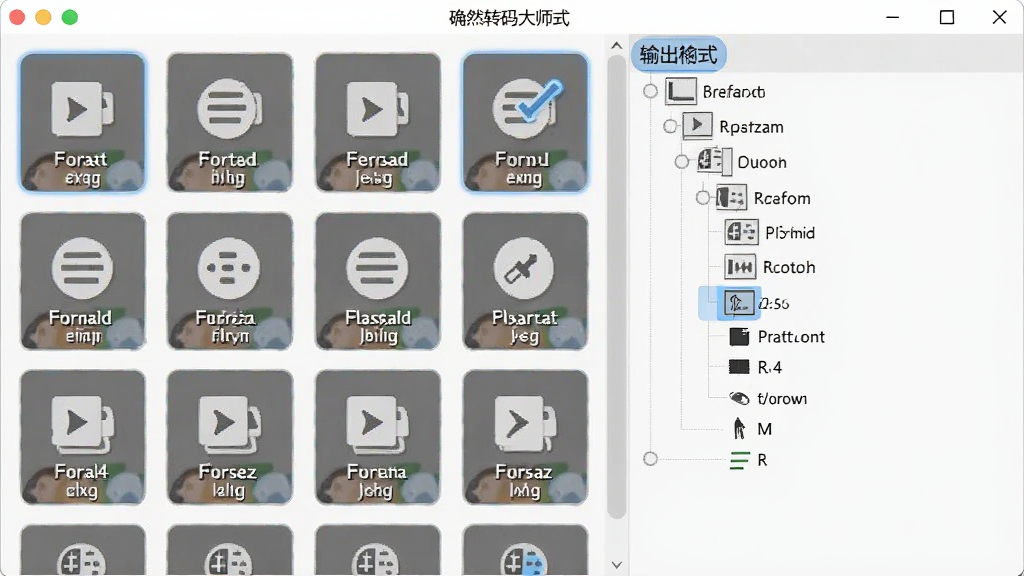1024x576 pixels.
Task: Click the Plymid grid icon
Action: 741,232
